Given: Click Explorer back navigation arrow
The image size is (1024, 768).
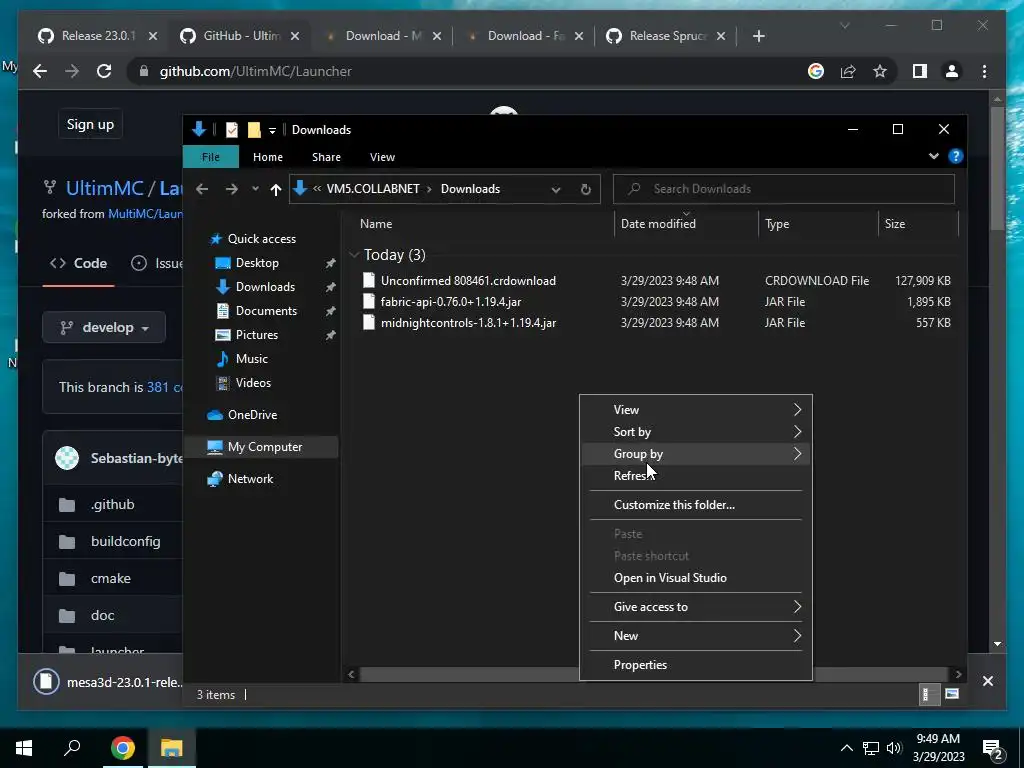Looking at the screenshot, I should pyautogui.click(x=202, y=189).
